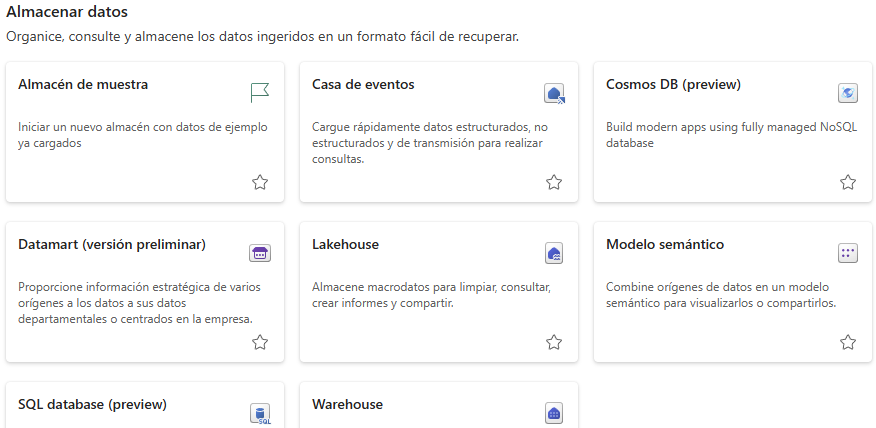This screenshot has height=428, width=876.
Task: Toggle the favorite star on the Lakehouse card
Action: click(554, 342)
